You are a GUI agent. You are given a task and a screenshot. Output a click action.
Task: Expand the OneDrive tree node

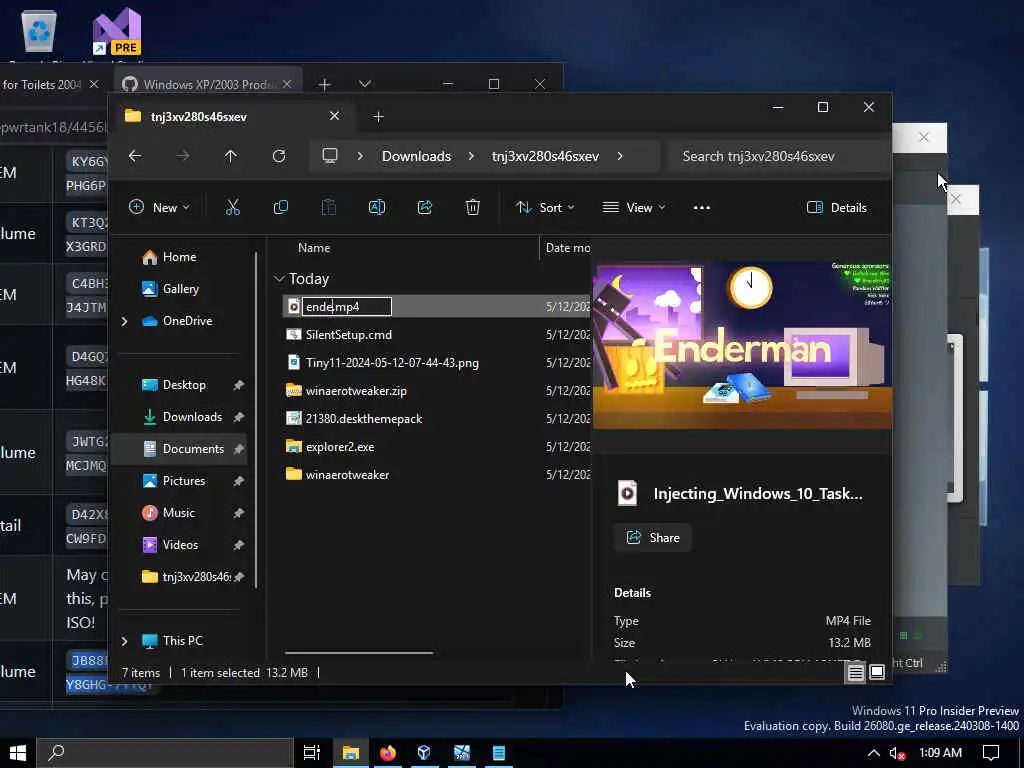(x=125, y=321)
